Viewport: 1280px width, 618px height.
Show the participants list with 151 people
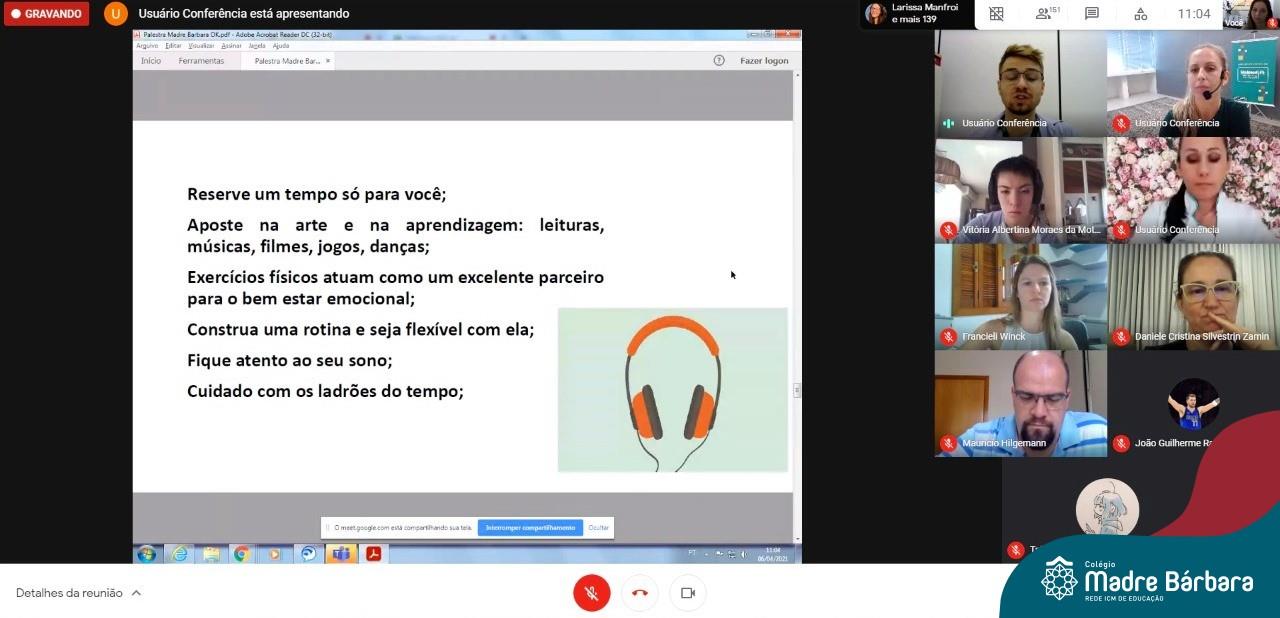(x=1046, y=14)
